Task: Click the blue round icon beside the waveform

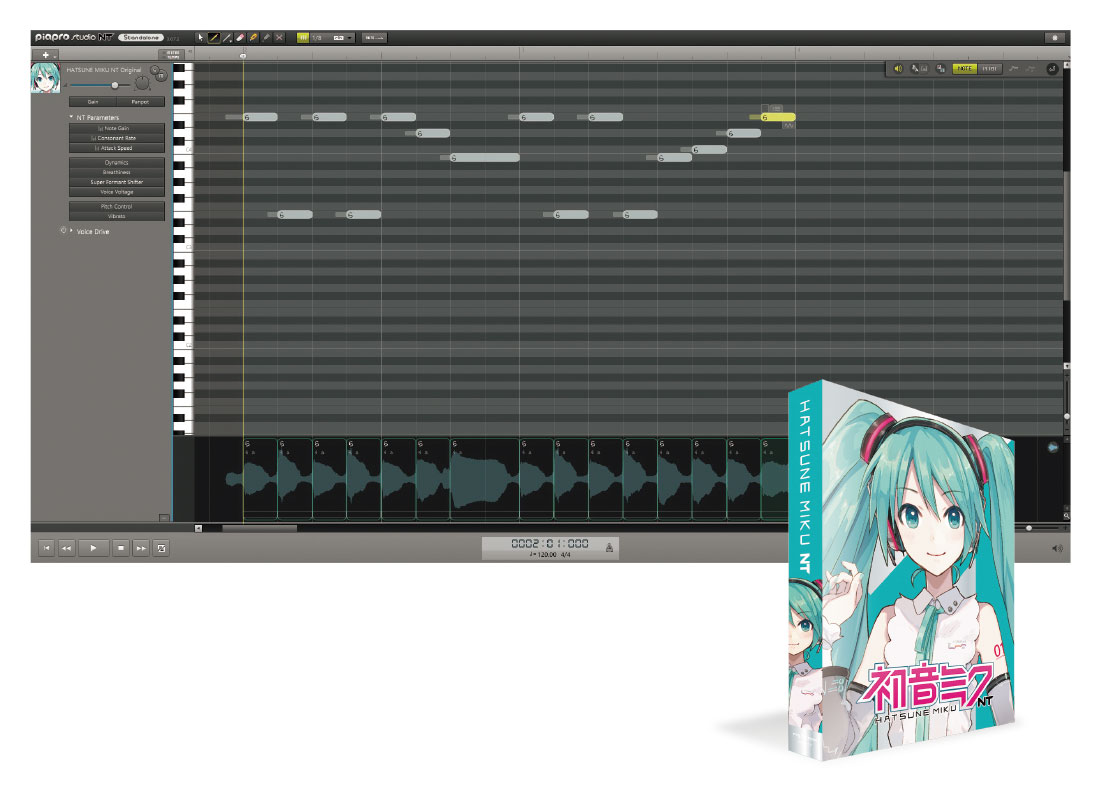Action: [1053, 447]
